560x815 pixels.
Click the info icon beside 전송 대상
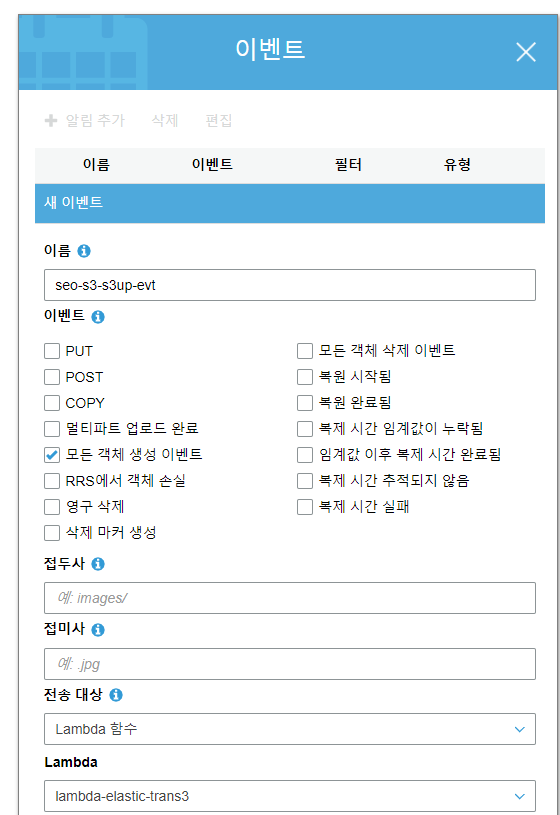pyautogui.click(x=116, y=695)
